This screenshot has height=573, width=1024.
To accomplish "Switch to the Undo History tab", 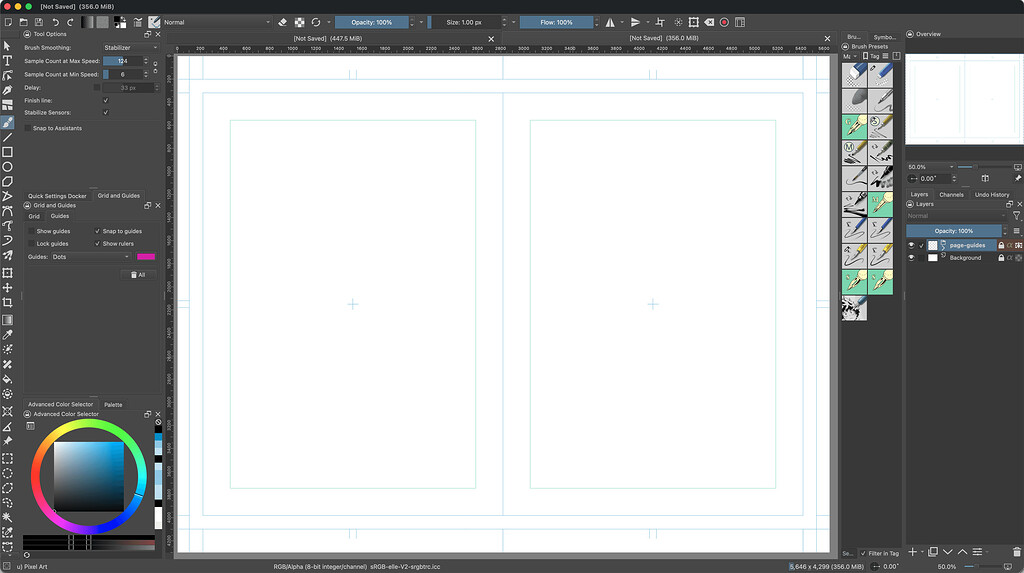I will 991,195.
